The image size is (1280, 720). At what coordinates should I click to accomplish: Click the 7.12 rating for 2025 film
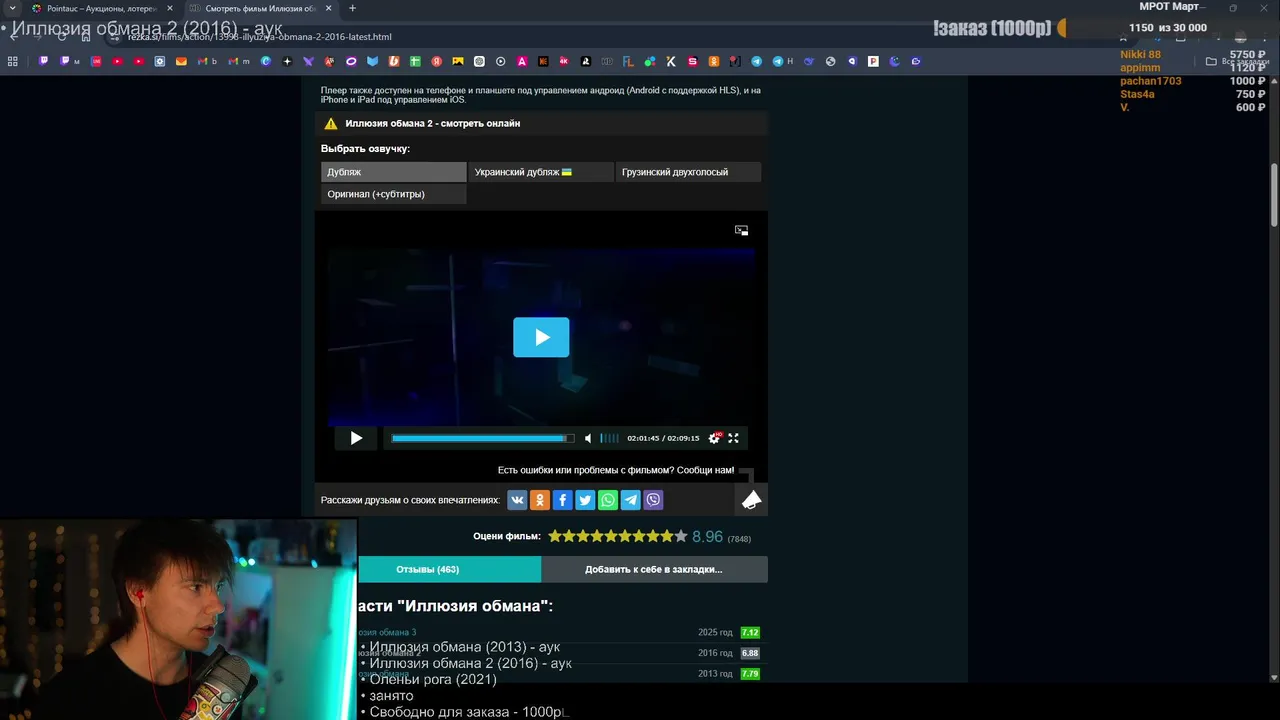coord(750,632)
